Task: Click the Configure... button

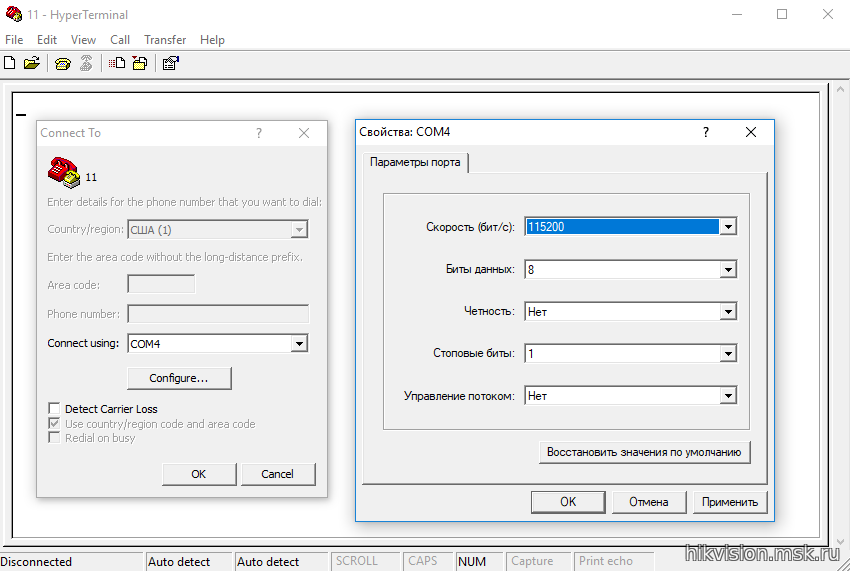Action: click(x=179, y=378)
